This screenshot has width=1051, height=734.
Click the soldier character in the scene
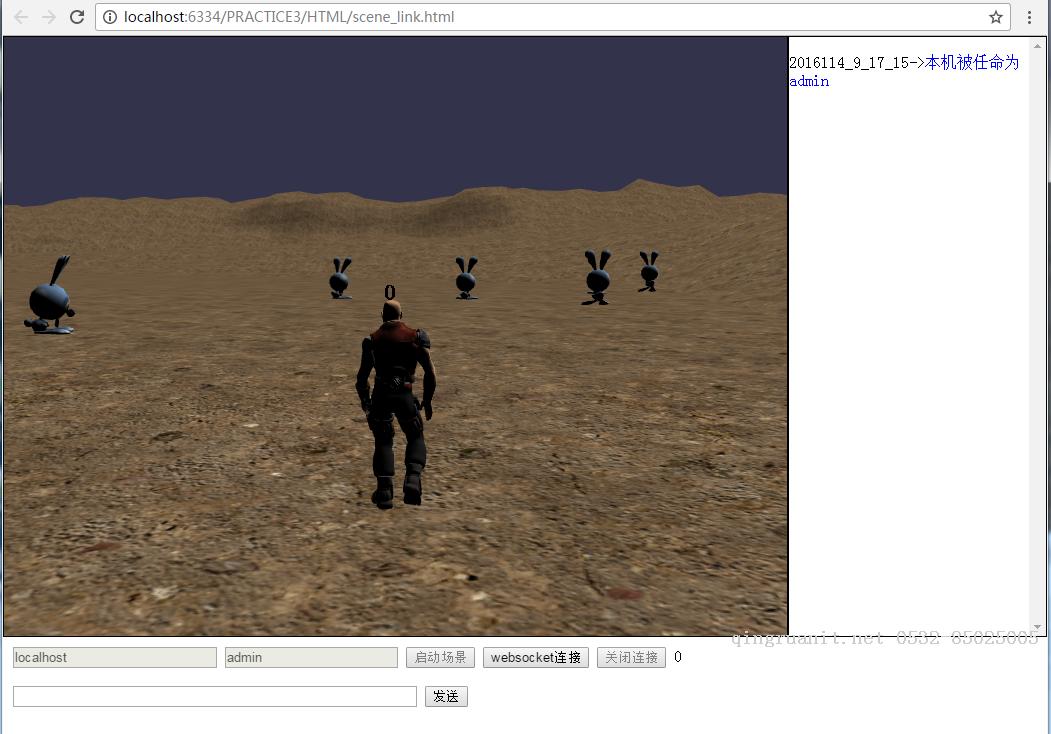(x=396, y=400)
